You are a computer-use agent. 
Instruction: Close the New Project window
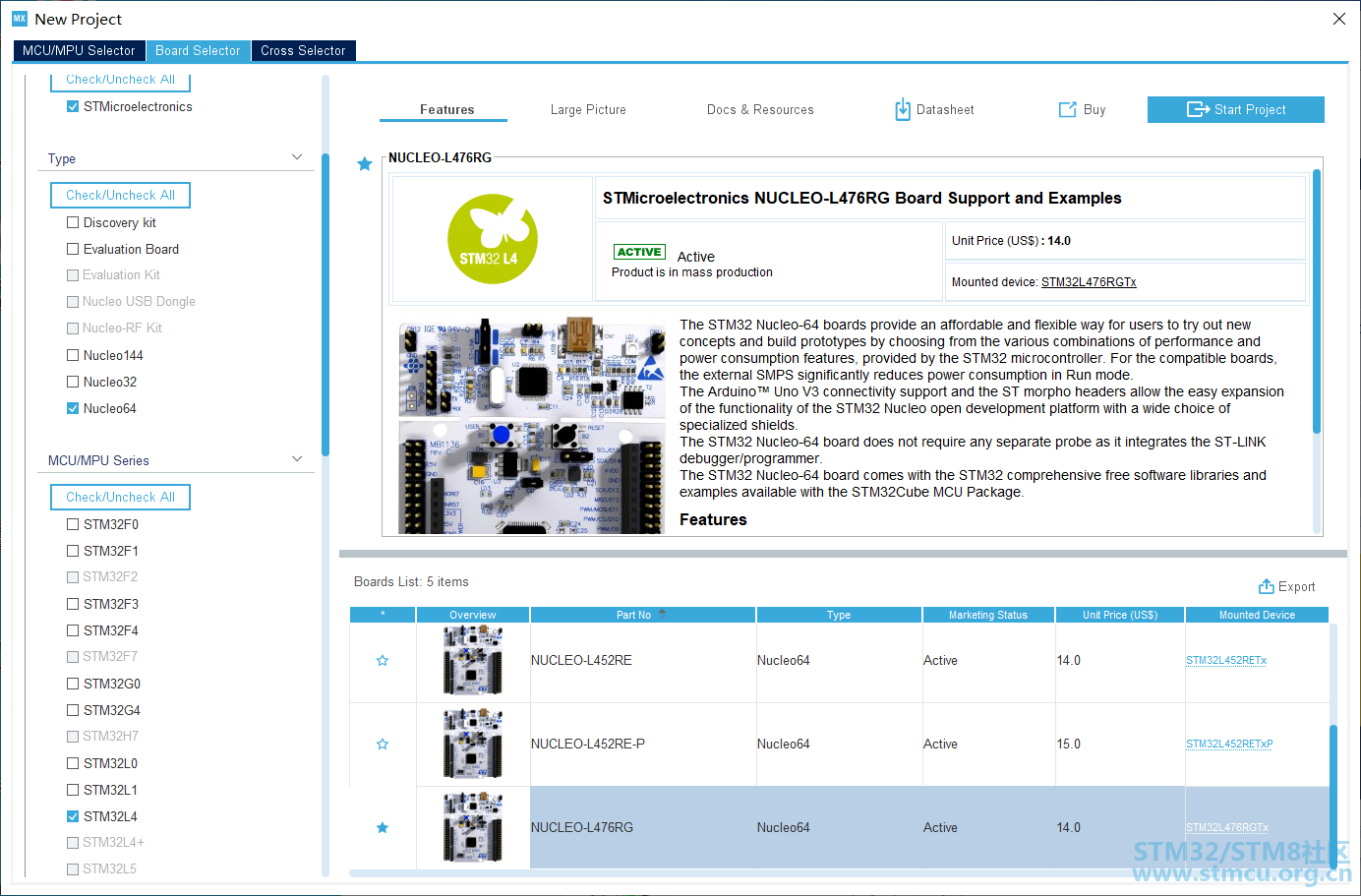[1338, 19]
